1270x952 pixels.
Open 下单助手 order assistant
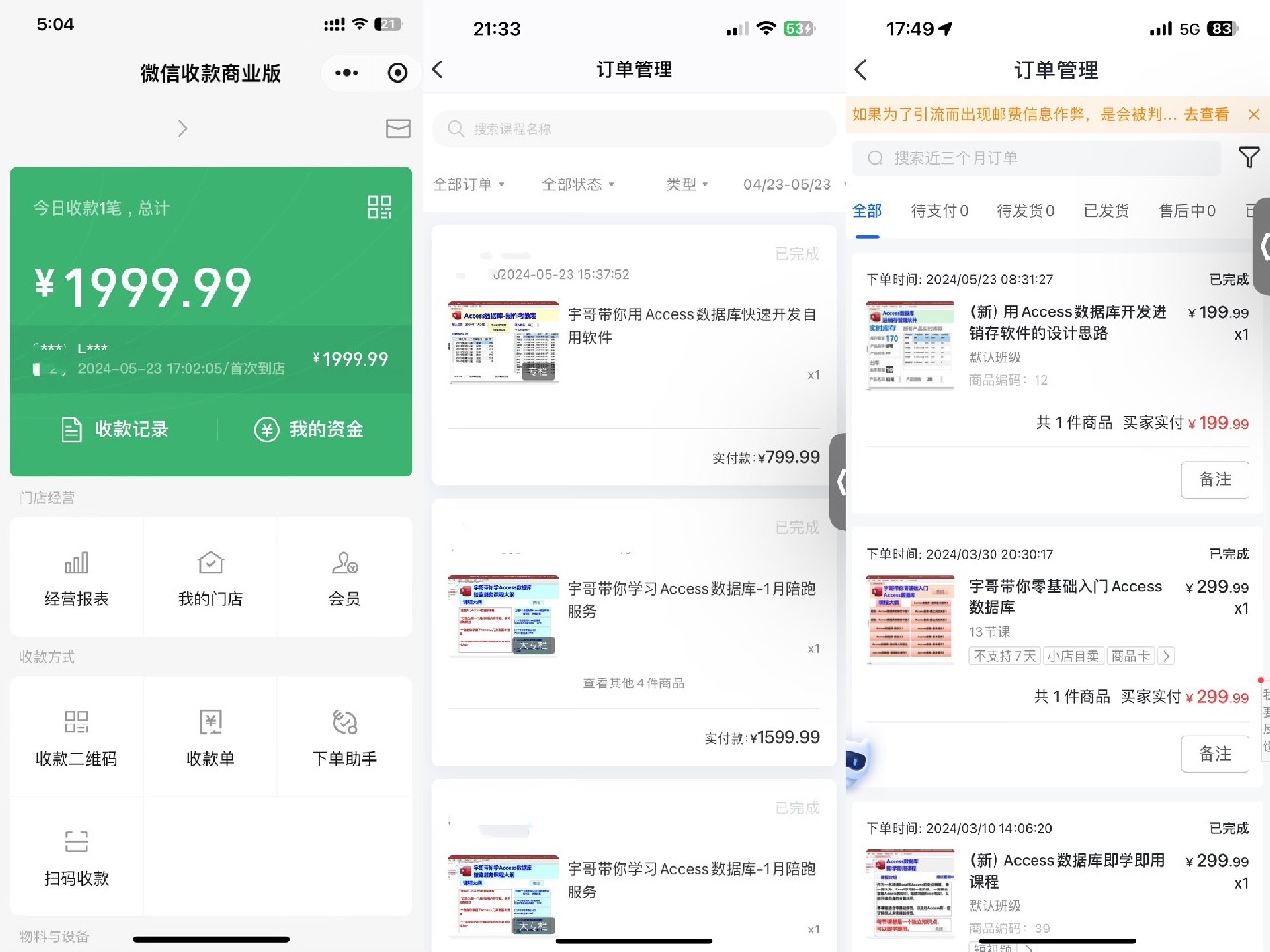click(344, 737)
